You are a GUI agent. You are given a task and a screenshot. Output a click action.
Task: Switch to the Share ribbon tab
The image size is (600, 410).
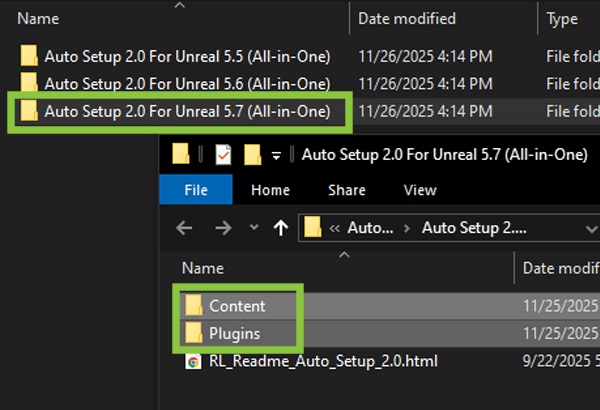[x=347, y=190]
